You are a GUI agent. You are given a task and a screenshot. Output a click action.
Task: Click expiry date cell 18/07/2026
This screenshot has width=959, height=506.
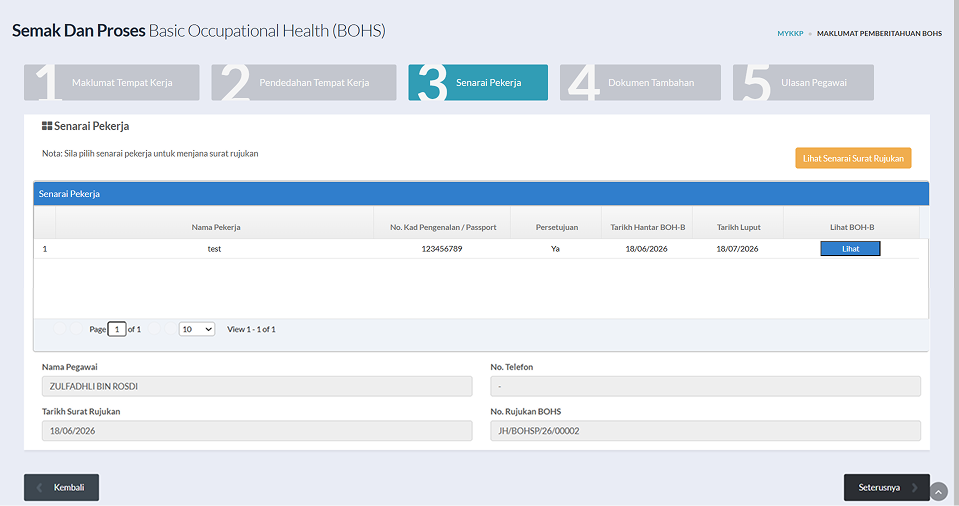[737, 249]
